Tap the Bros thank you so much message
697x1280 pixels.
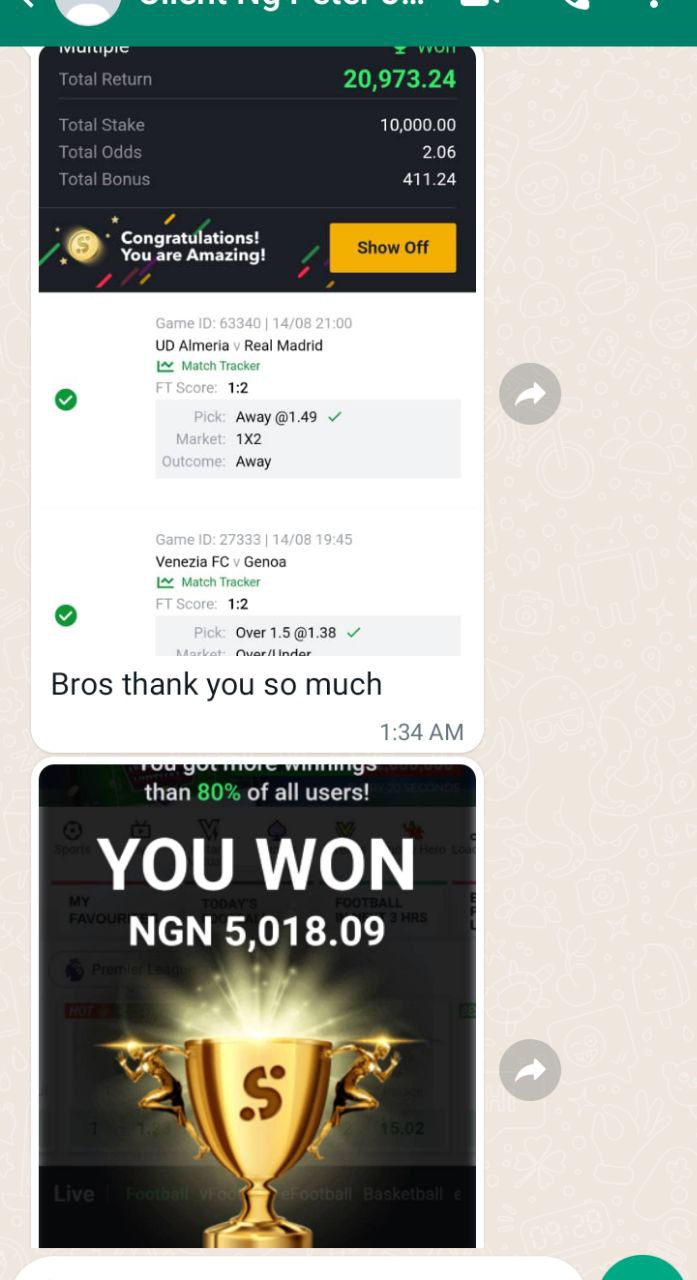pos(216,684)
